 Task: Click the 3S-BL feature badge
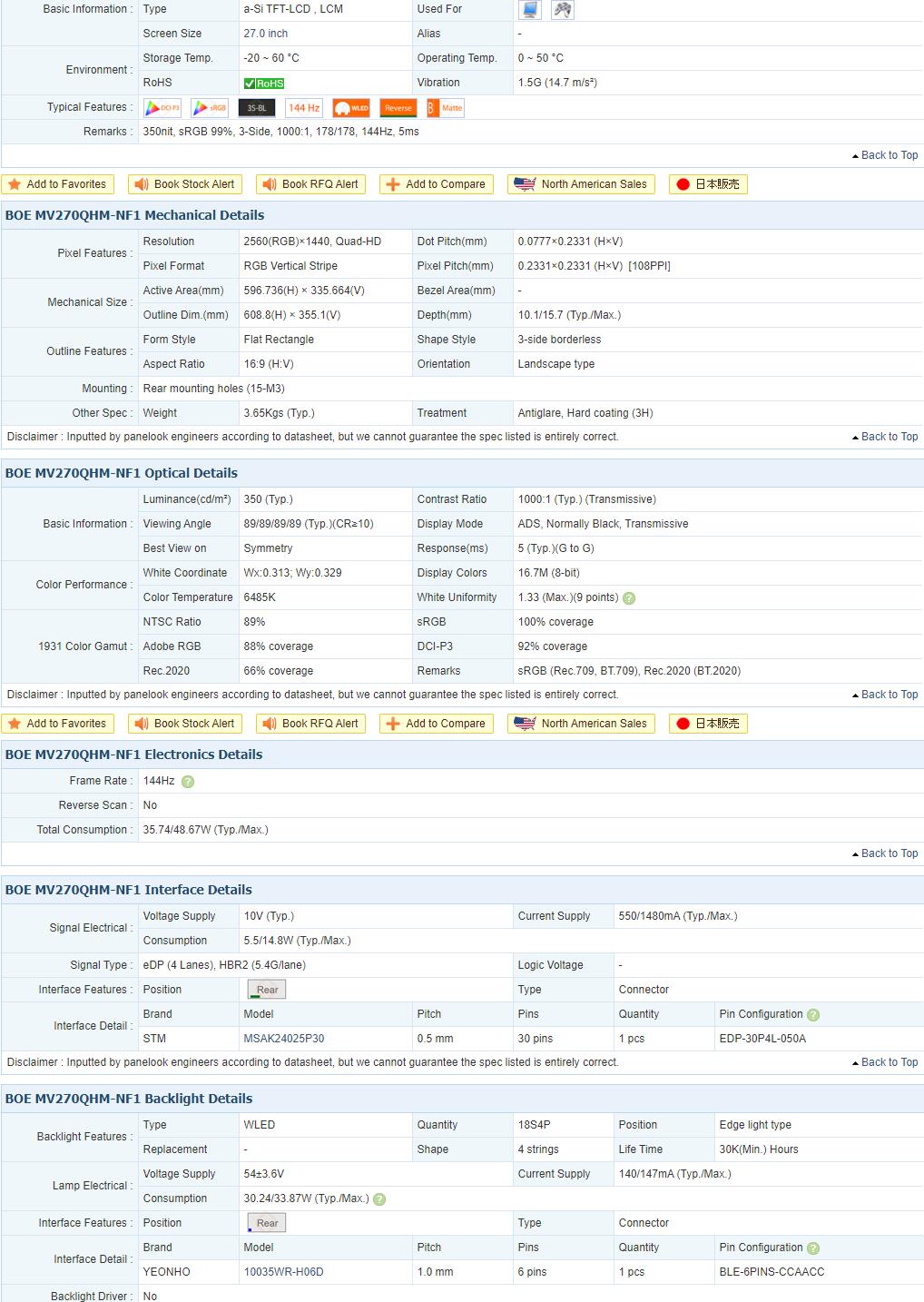[257, 108]
